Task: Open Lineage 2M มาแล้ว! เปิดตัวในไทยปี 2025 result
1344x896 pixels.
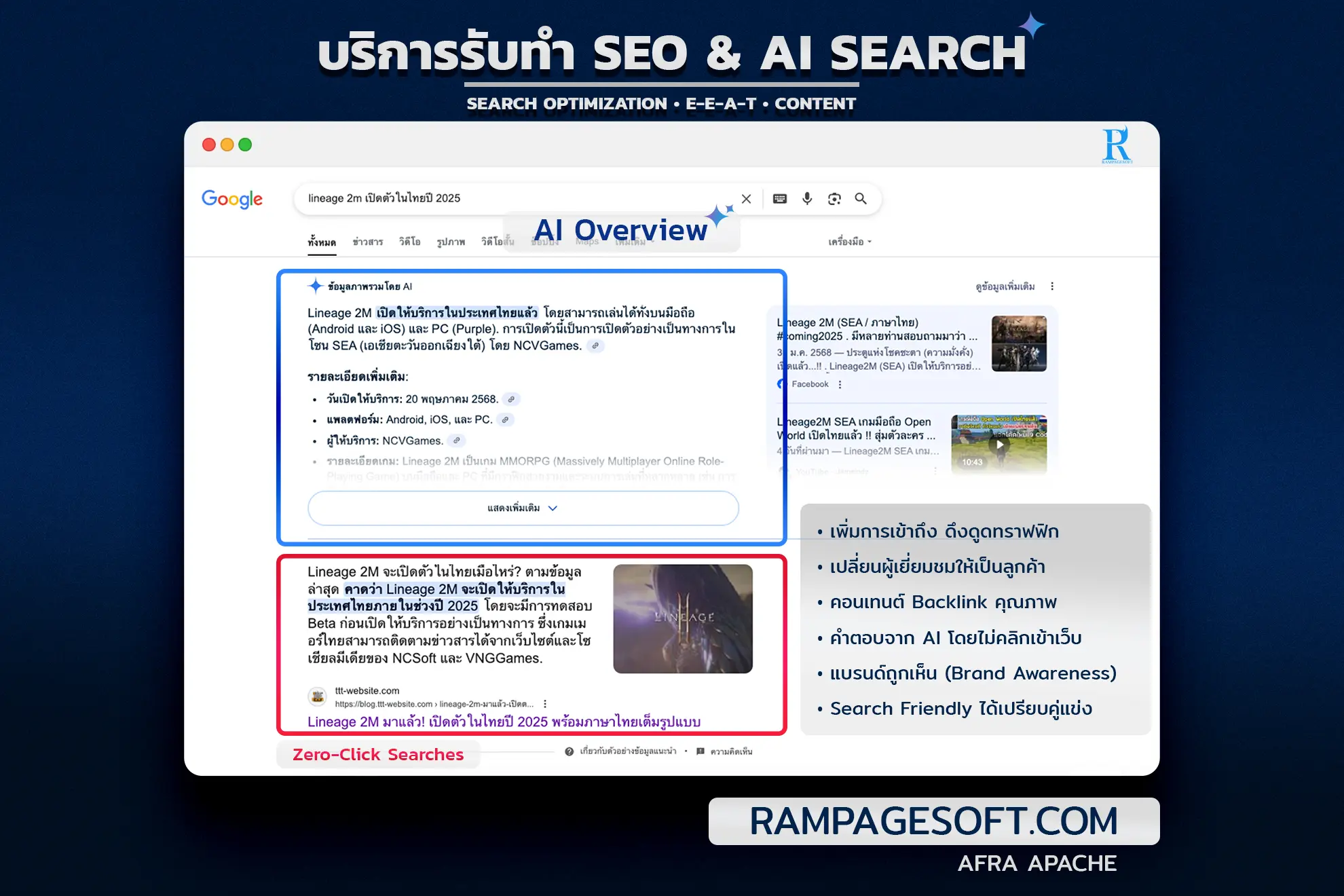Action: point(504,722)
